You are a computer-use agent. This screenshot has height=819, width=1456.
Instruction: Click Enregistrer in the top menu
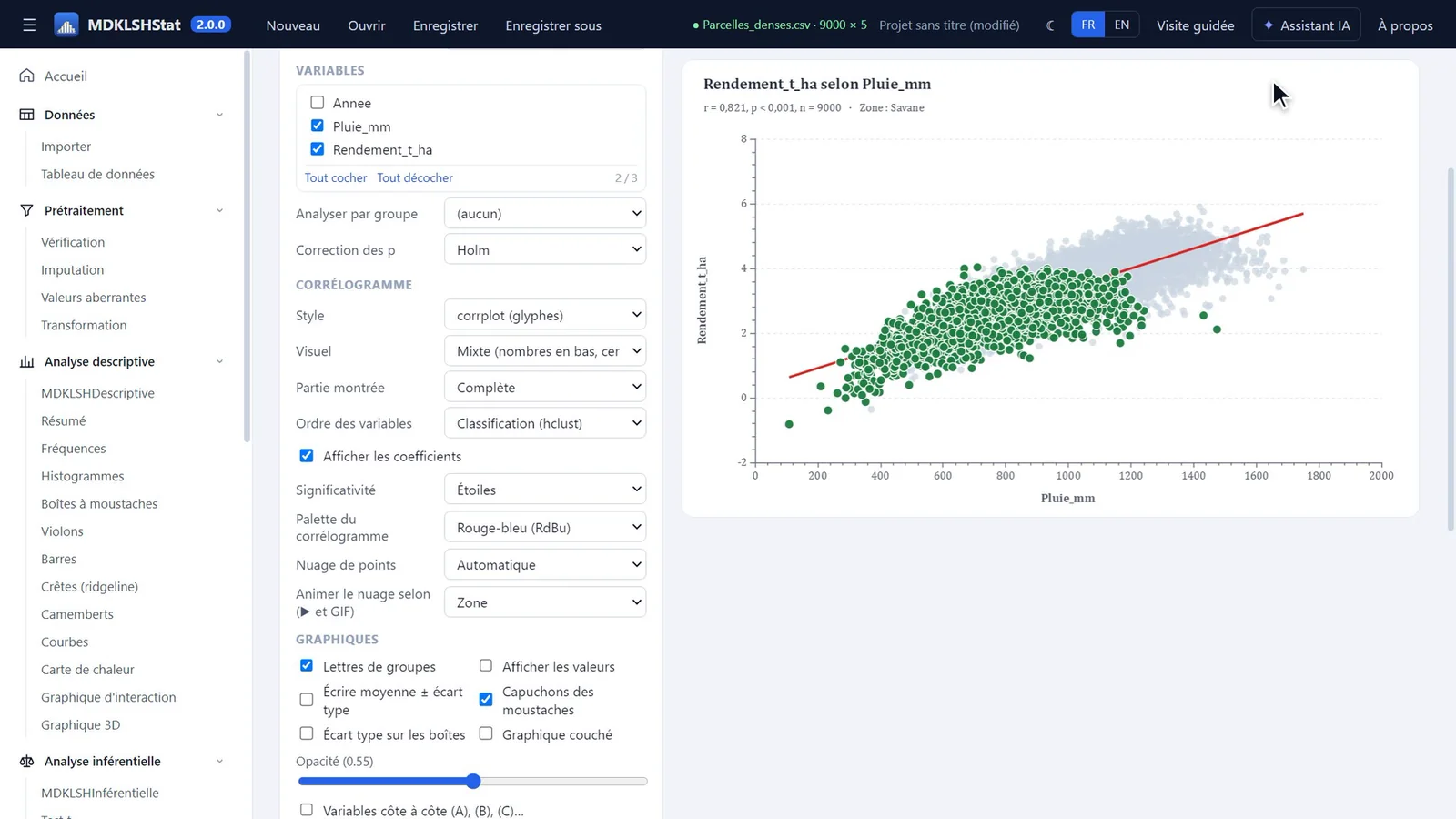coord(445,25)
